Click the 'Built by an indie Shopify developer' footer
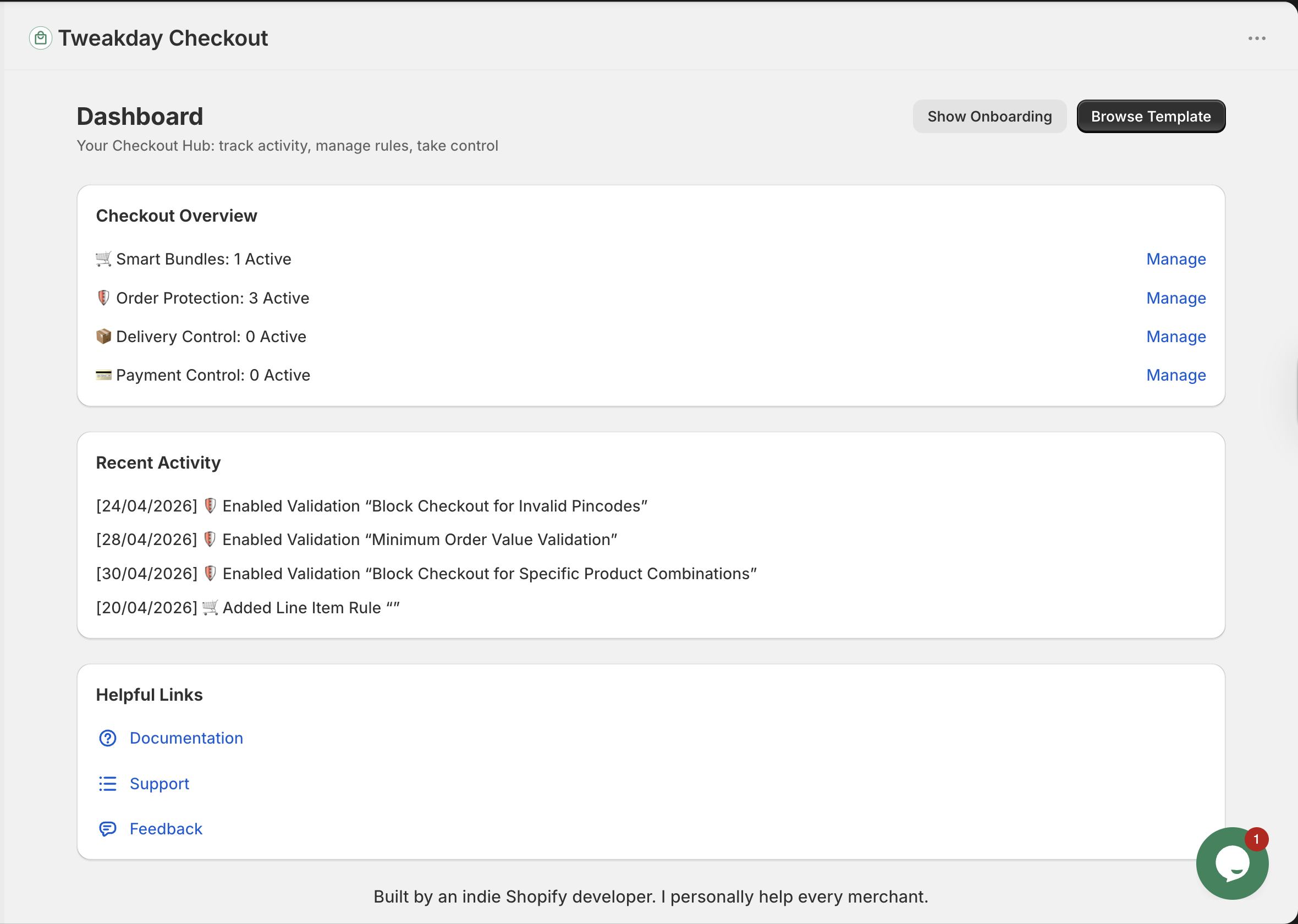Screen dimensions: 1298x924 pyautogui.click(x=651, y=897)
